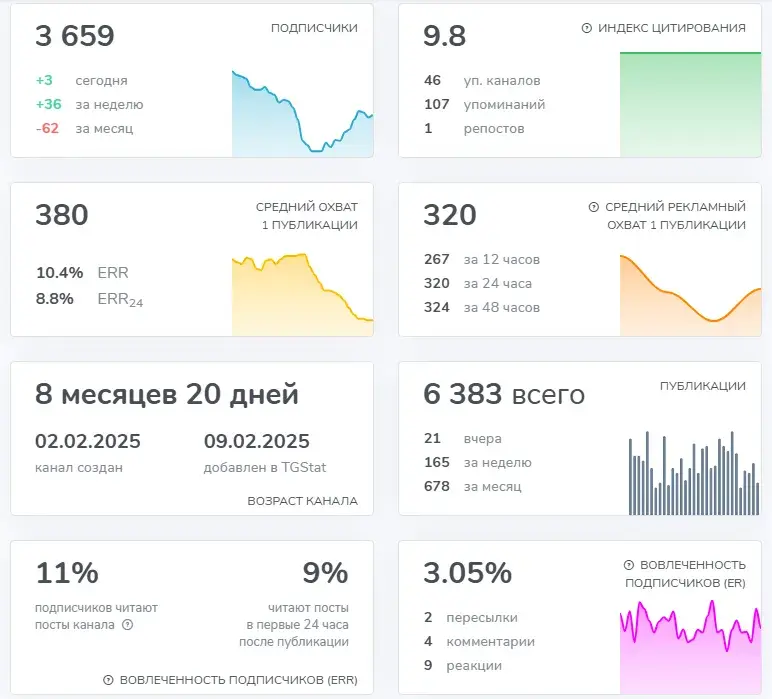Click the '8.8% ERR24' row
Image resolution: width=772 pixels, height=699 pixels.
[90, 299]
